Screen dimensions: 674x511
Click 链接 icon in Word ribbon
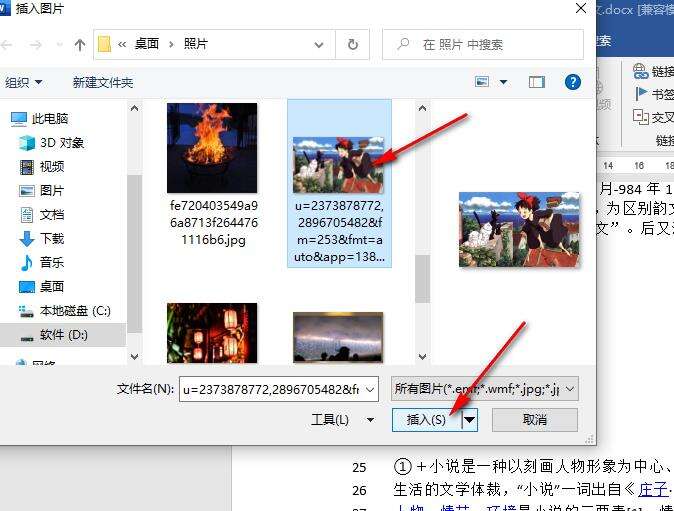coord(640,70)
